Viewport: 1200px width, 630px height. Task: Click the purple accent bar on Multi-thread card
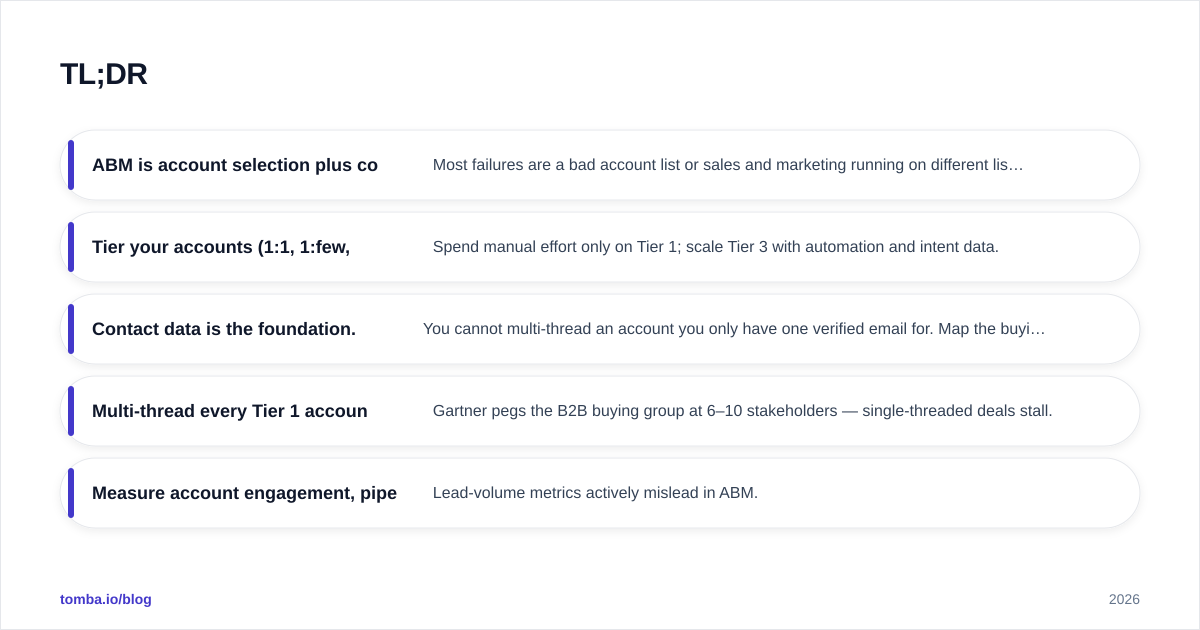[71, 411]
